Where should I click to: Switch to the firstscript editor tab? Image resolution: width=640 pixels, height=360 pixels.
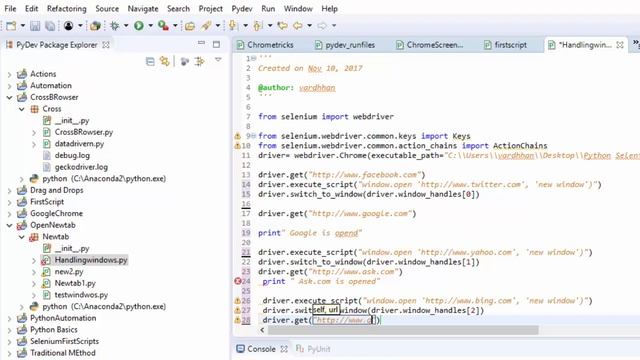(505, 45)
